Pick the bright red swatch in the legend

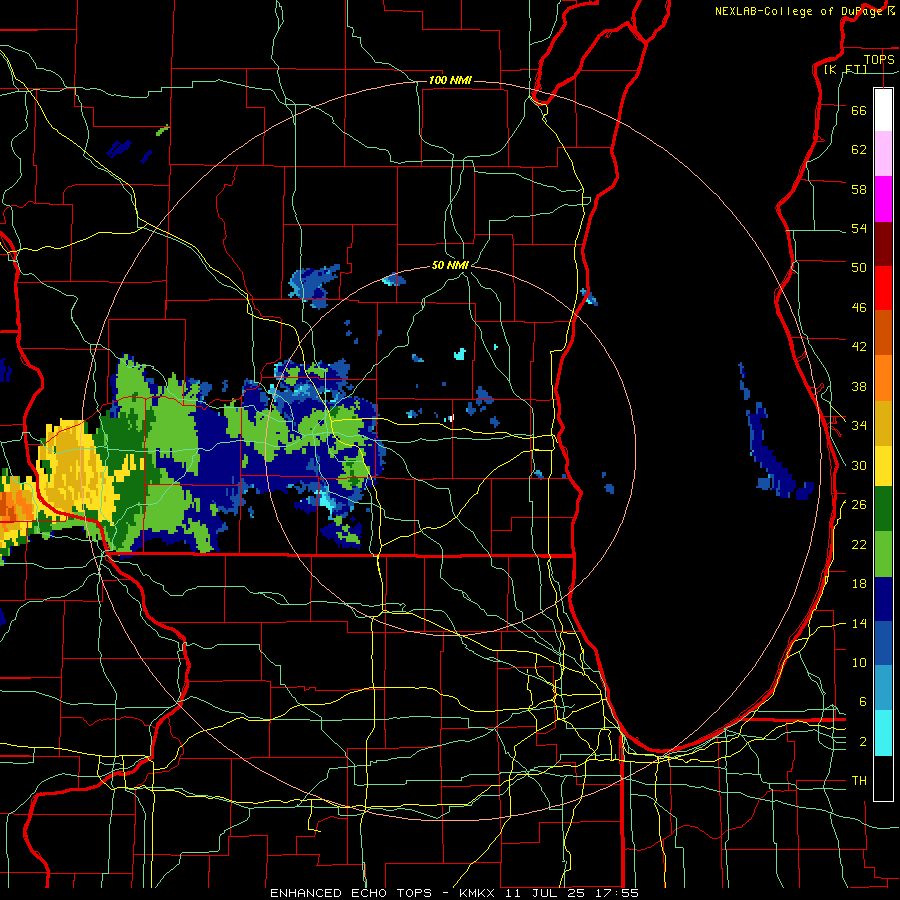[x=883, y=289]
